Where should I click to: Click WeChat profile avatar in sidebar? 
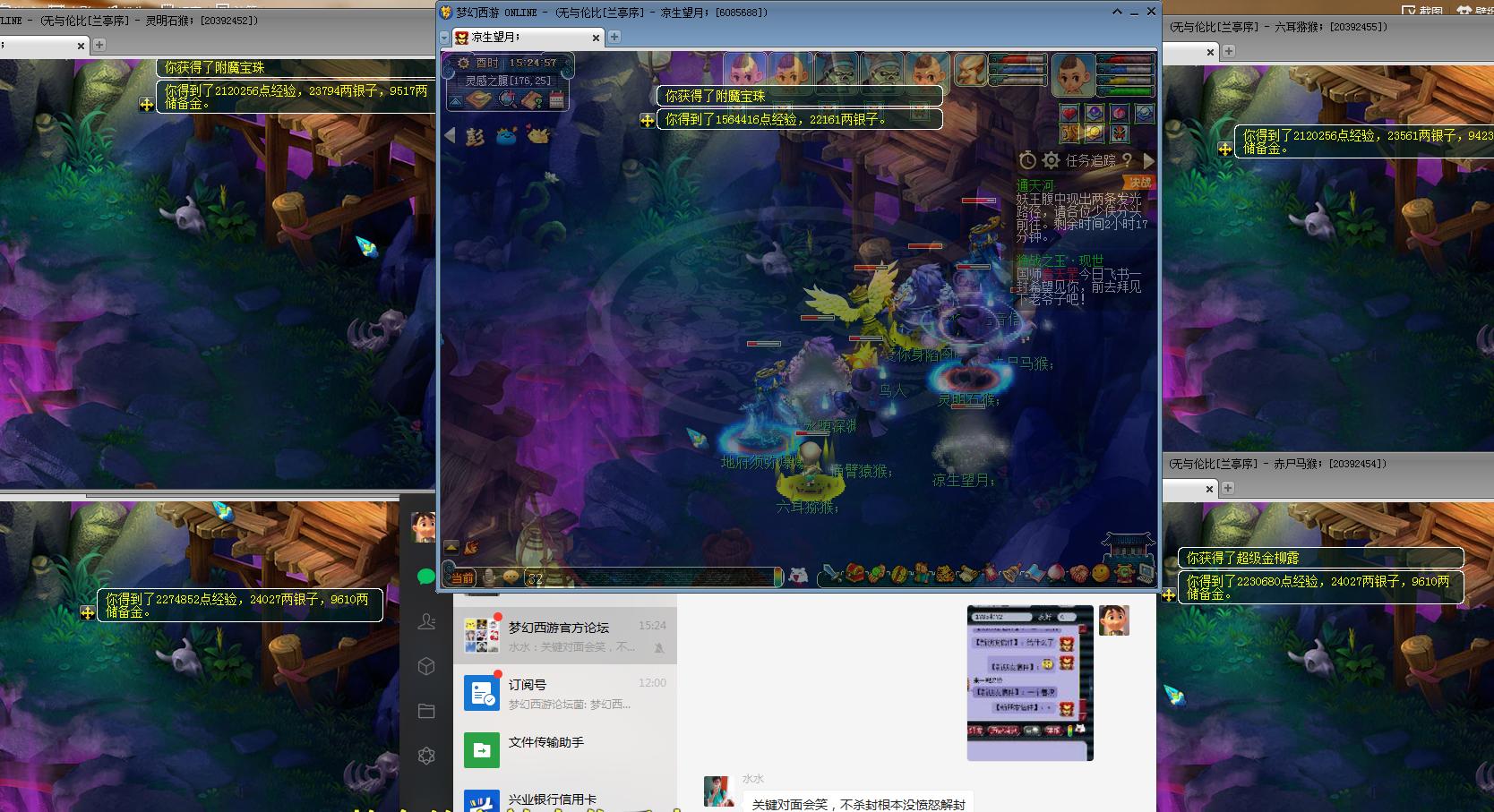tap(424, 527)
